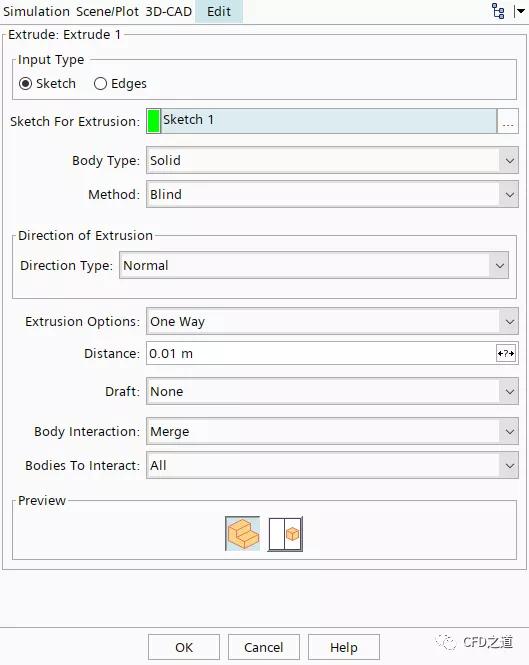Viewport: 529px width, 665px height.
Task: Open the Draft dropdown
Action: (332, 391)
